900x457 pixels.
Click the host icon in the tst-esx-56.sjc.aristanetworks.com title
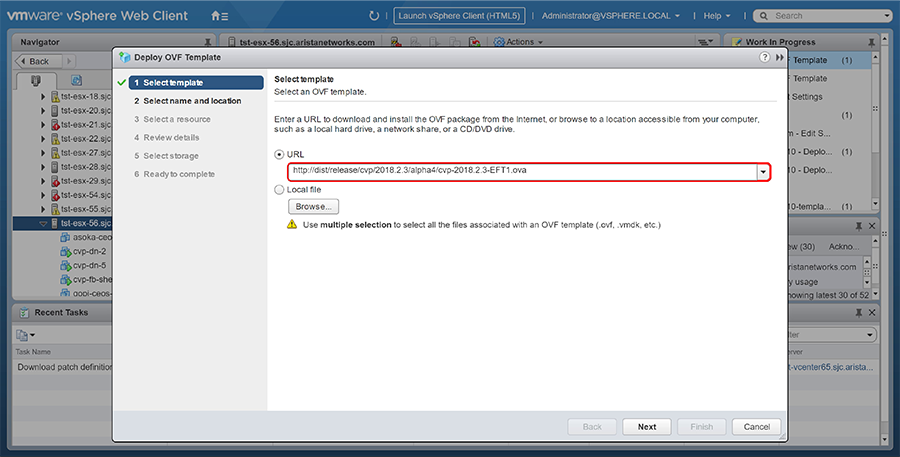point(231,42)
